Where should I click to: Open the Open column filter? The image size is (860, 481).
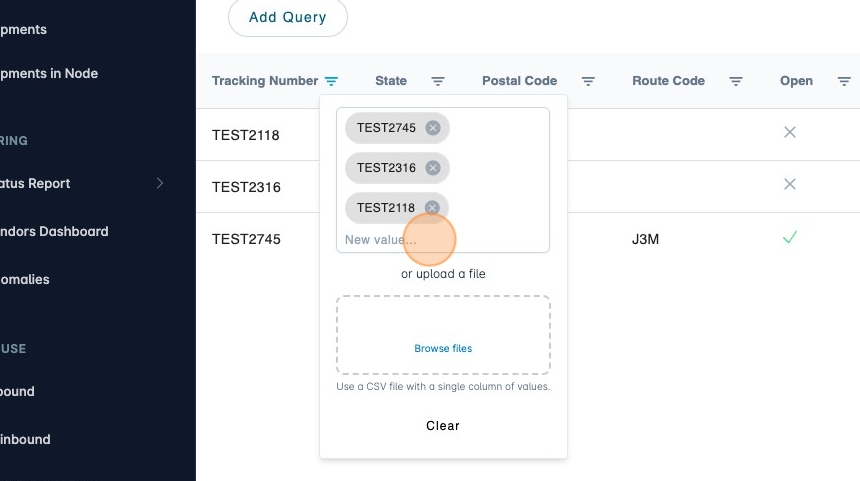pyautogui.click(x=844, y=81)
